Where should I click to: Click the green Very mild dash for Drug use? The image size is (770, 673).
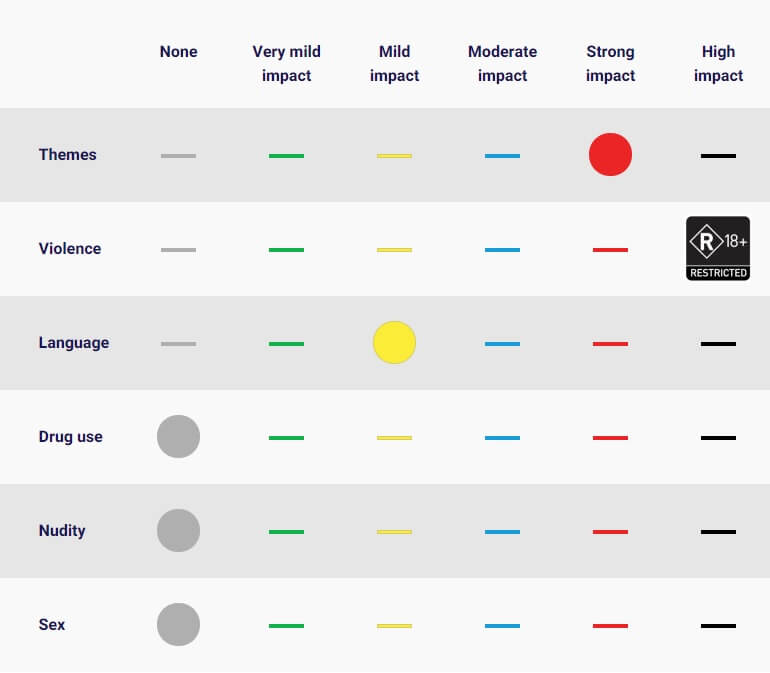286,438
